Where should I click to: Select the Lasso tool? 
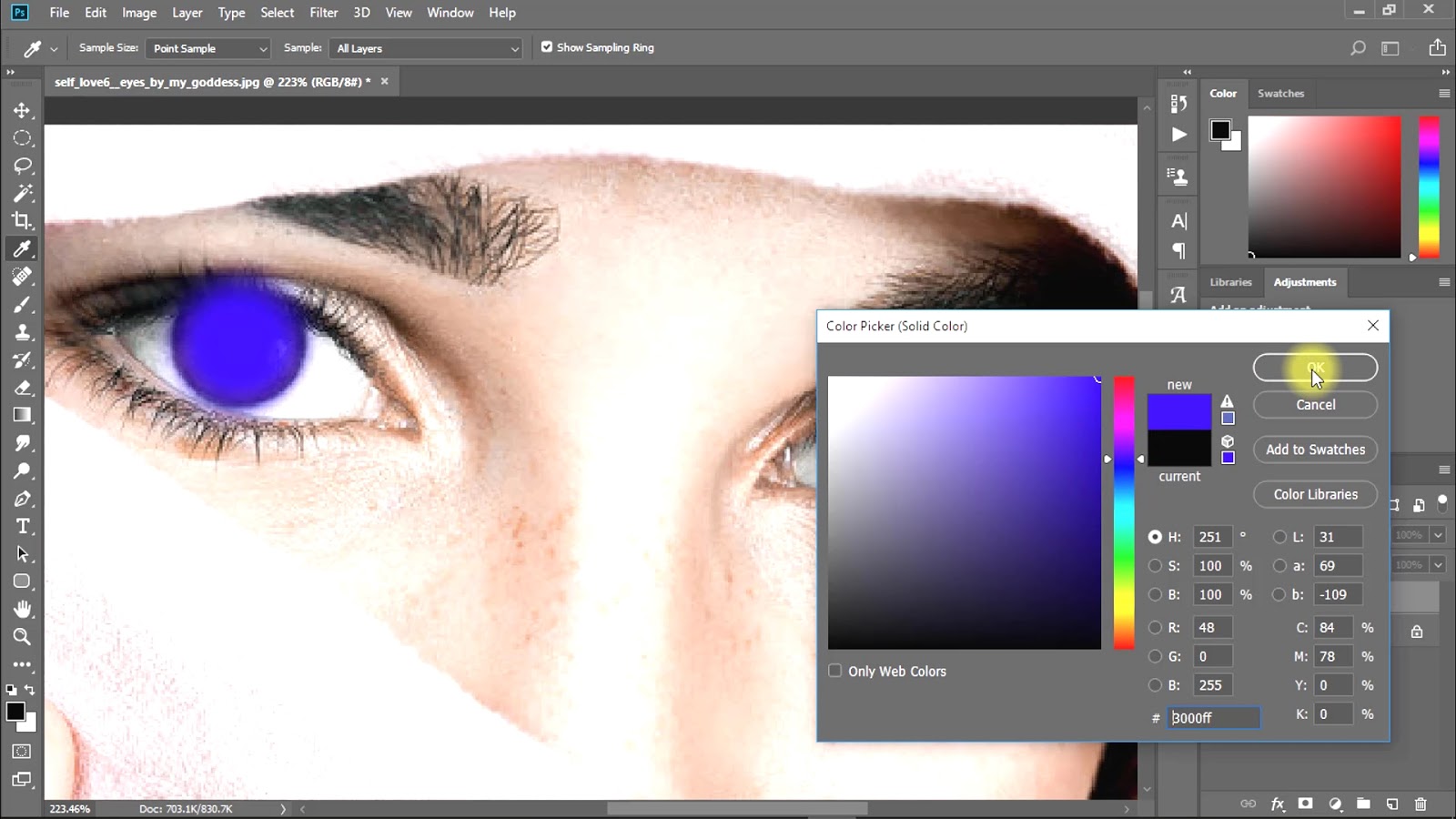coord(23,166)
